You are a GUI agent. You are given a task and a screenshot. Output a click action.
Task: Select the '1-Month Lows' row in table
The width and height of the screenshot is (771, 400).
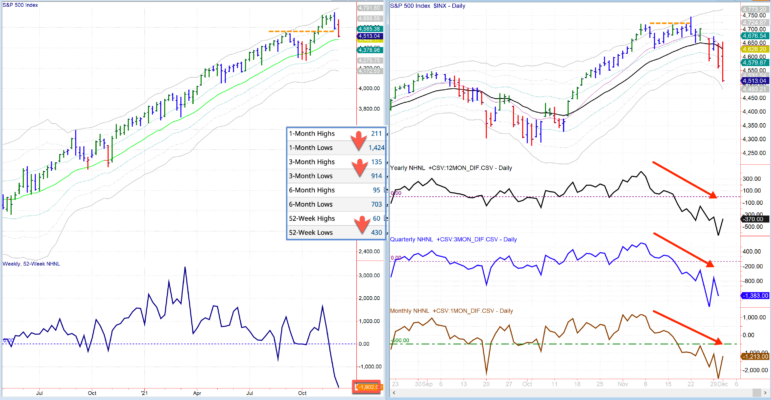click(336, 148)
